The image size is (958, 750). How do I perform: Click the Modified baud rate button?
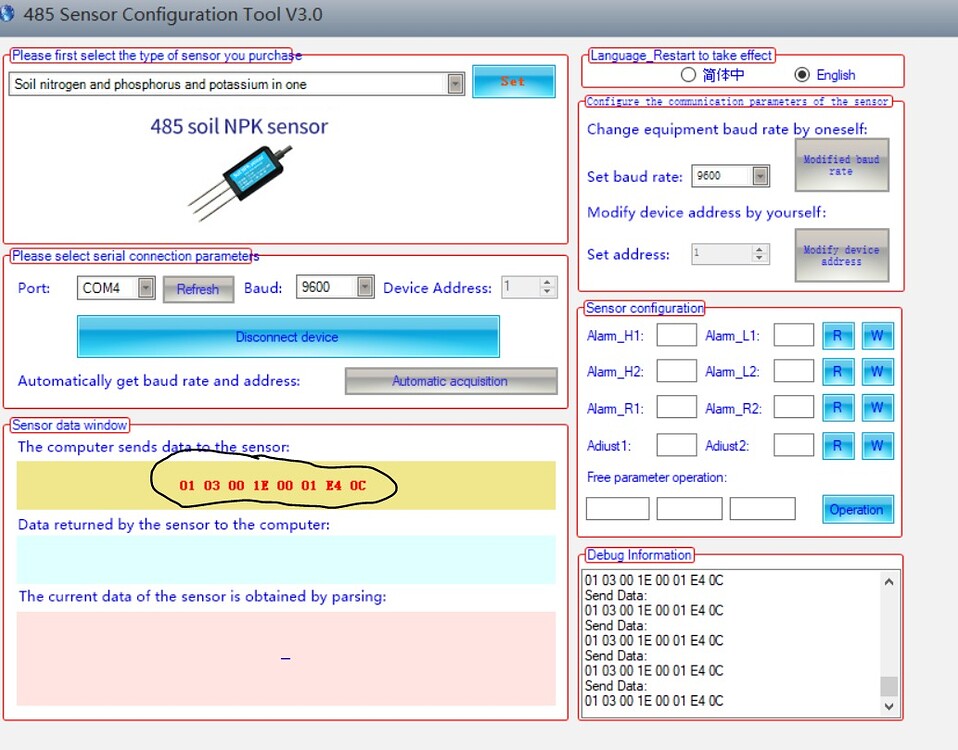(x=840, y=165)
